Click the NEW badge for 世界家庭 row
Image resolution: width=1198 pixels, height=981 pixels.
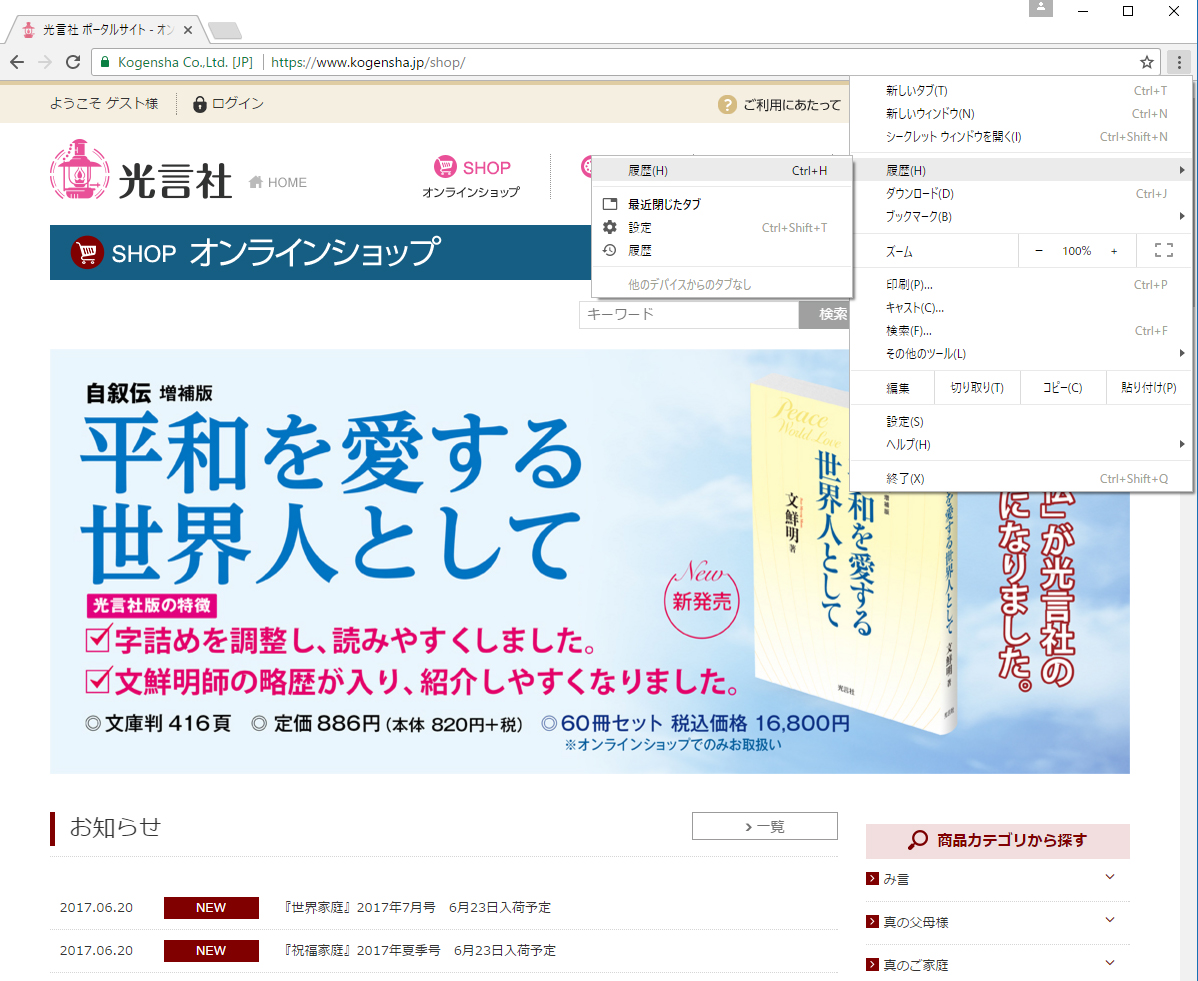click(211, 908)
